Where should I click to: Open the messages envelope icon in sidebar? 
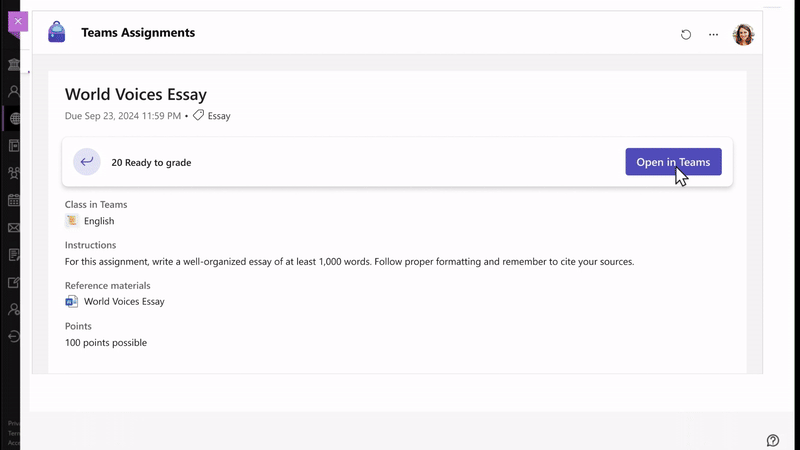pyautogui.click(x=14, y=228)
